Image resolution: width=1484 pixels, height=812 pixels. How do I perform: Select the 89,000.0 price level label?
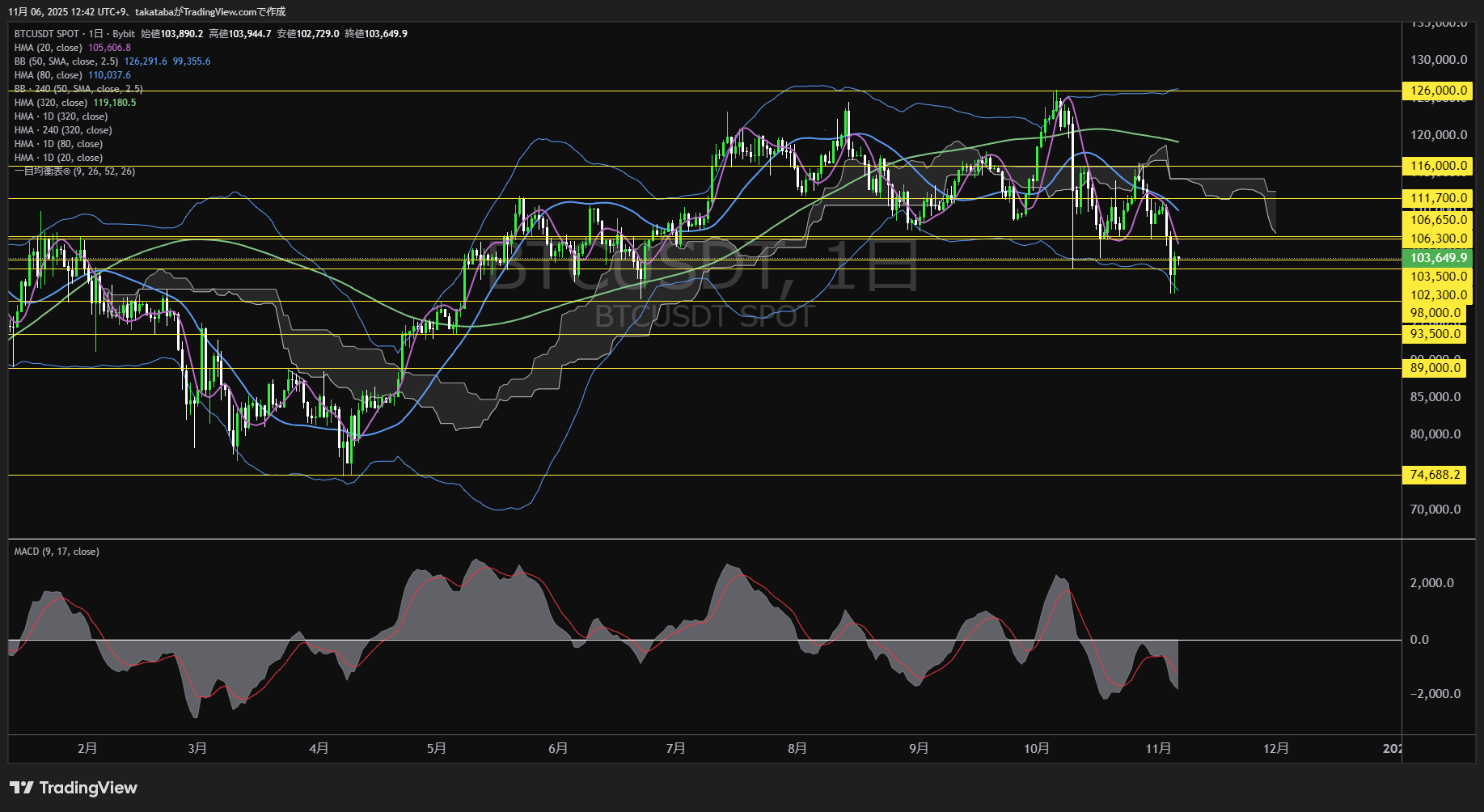pyautogui.click(x=1435, y=368)
